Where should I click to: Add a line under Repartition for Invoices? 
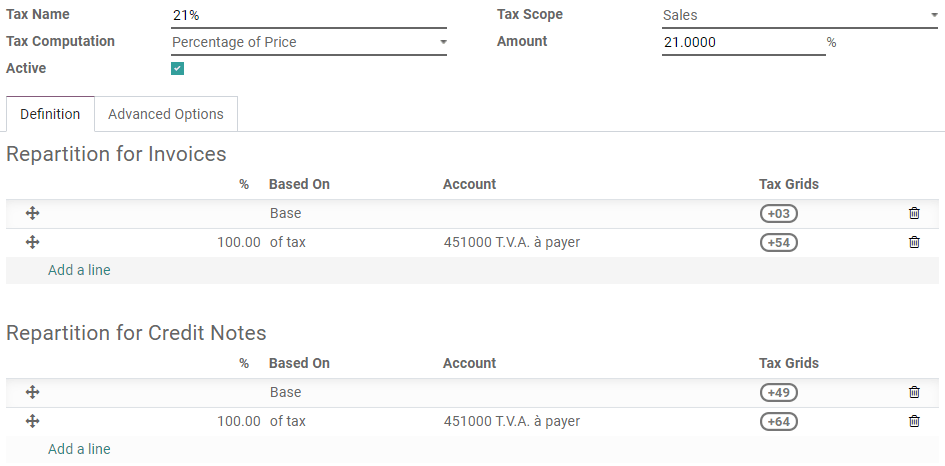point(79,270)
